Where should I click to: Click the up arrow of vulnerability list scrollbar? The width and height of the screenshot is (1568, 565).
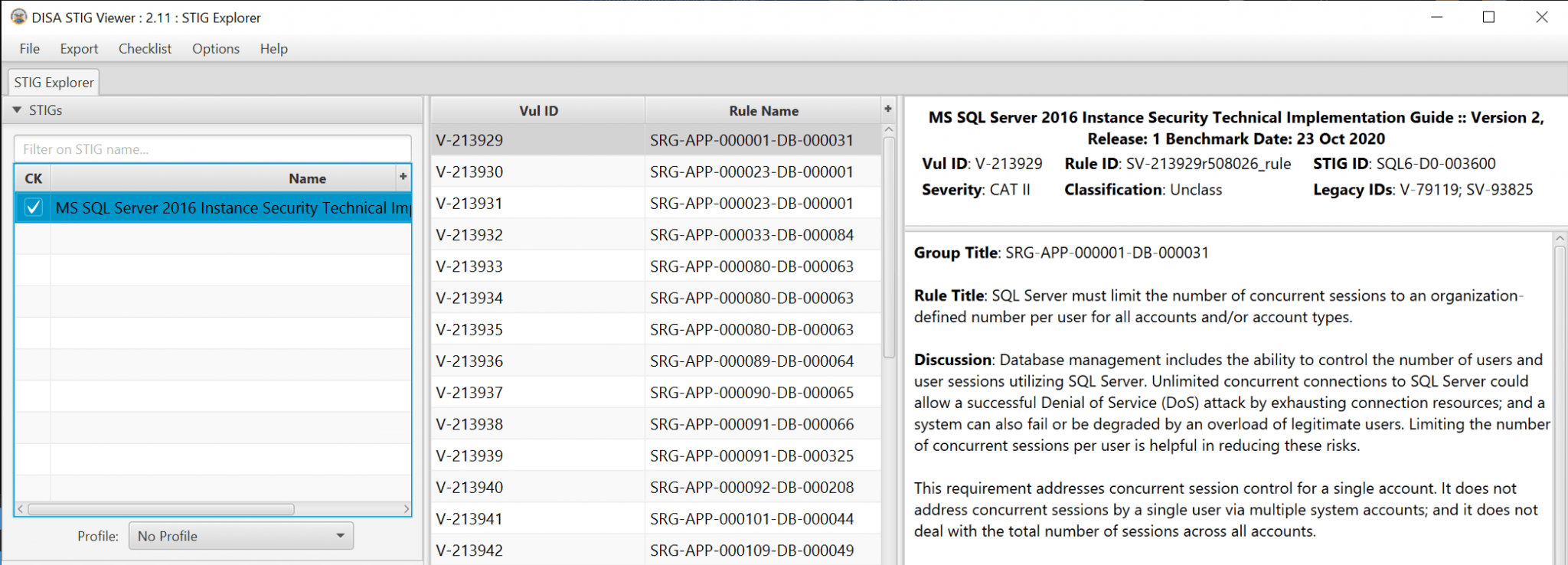889,130
